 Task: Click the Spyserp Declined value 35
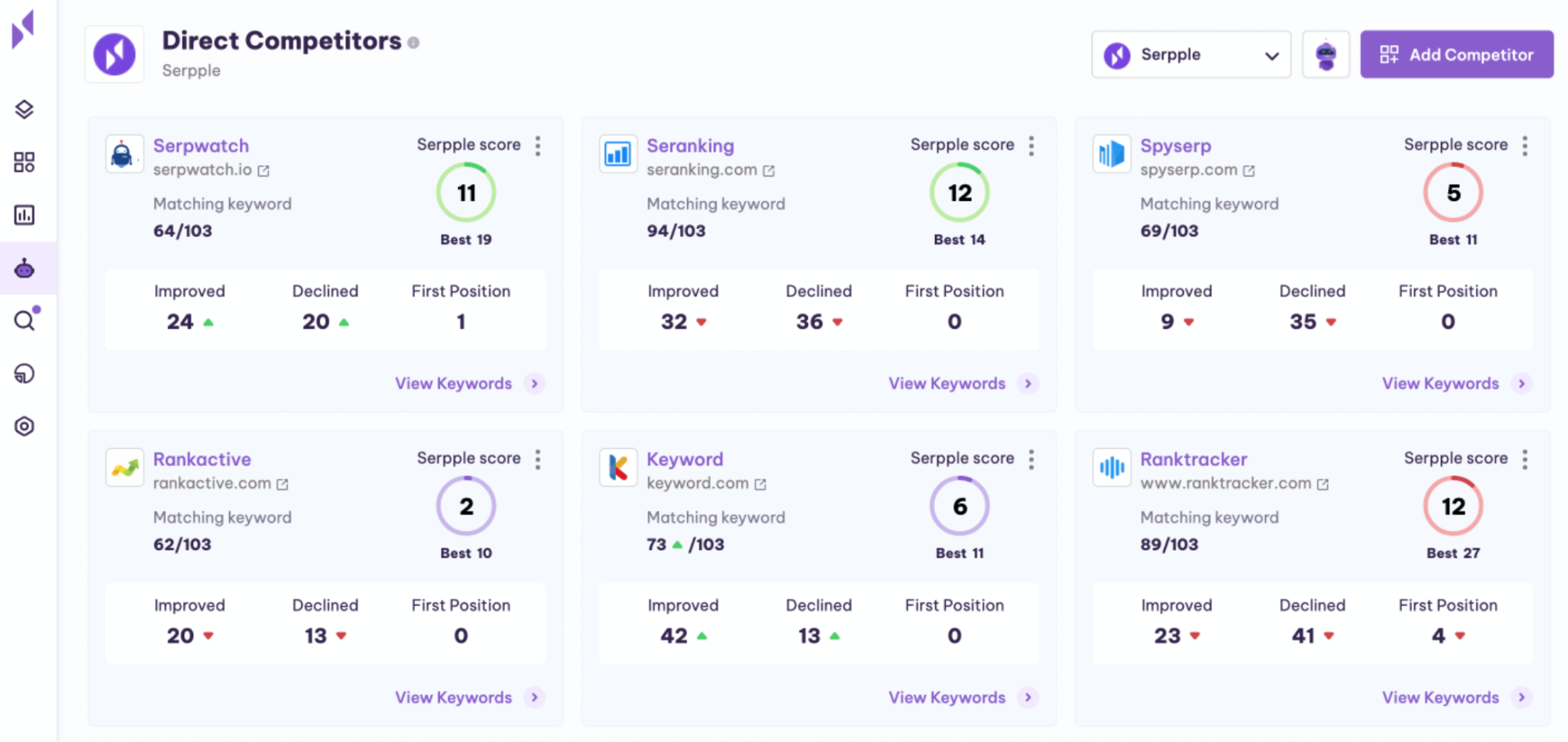[x=1303, y=322]
